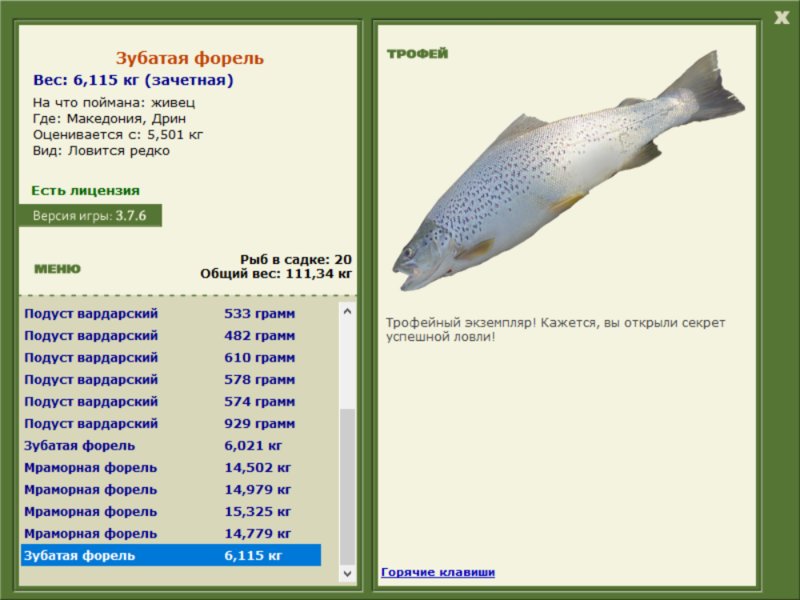Click the Трофейный экземпляр description text
Image resolution: width=800 pixels, height=600 pixels.
(x=555, y=330)
